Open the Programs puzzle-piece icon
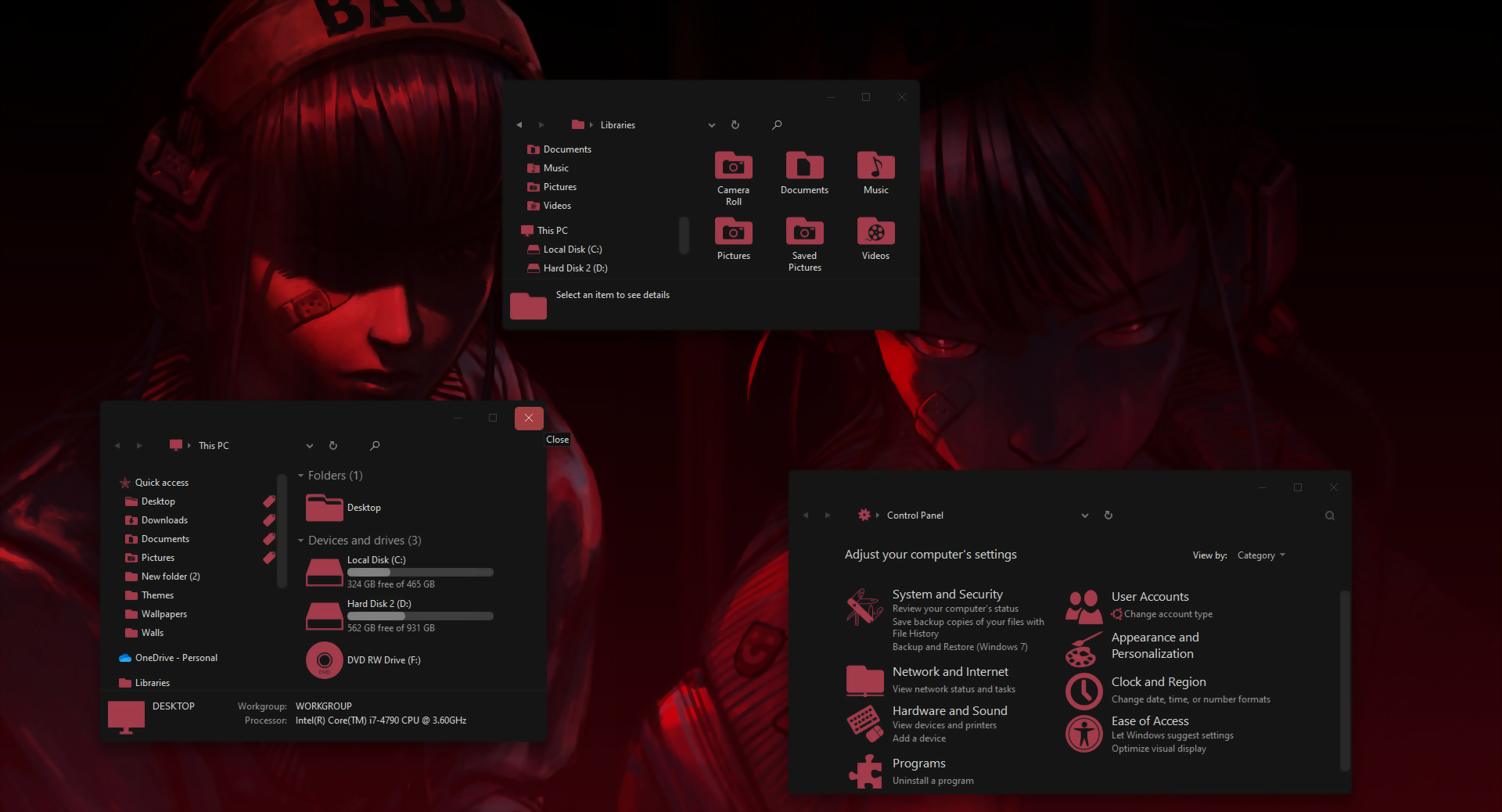Image resolution: width=1502 pixels, height=812 pixels. (864, 772)
